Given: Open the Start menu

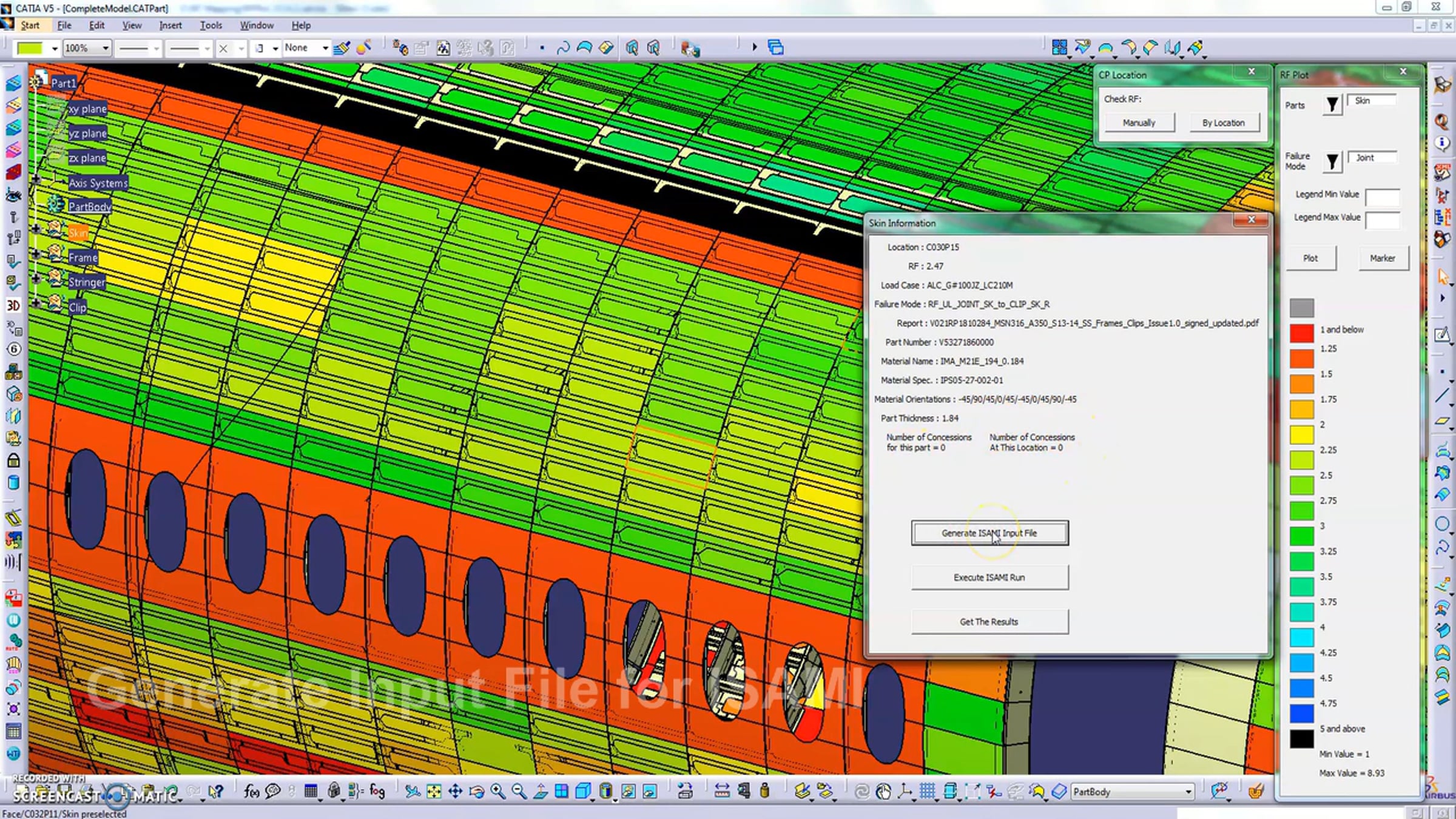Looking at the screenshot, I should pos(30,25).
